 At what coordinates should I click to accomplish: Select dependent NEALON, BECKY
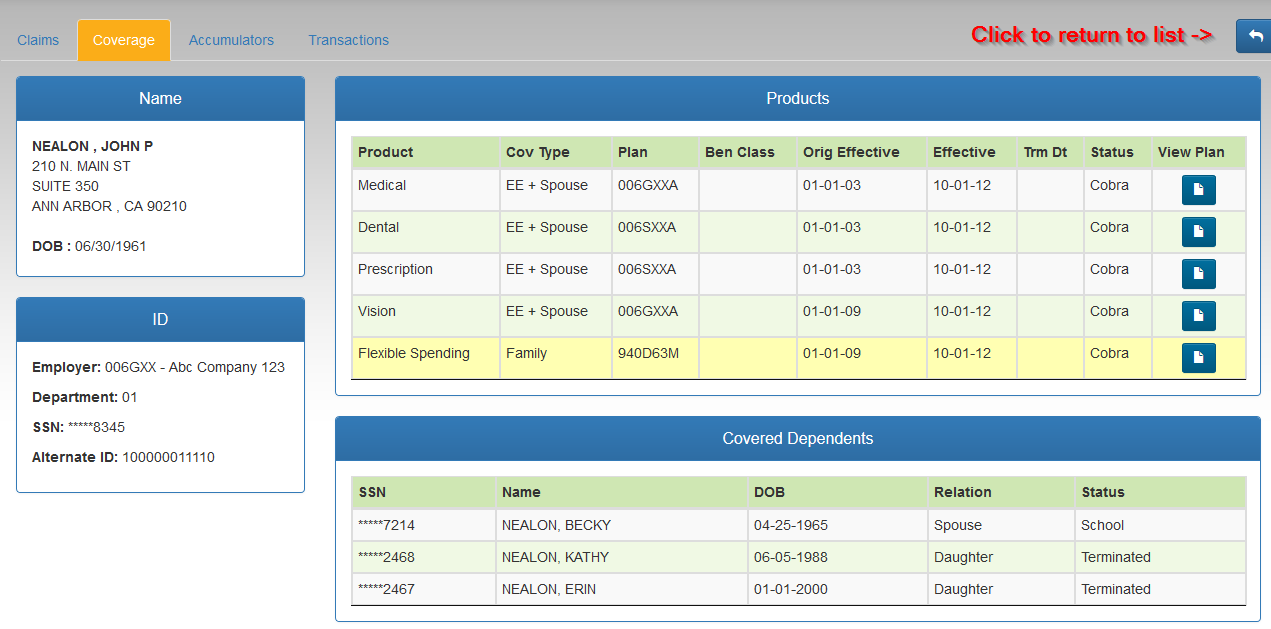556,525
